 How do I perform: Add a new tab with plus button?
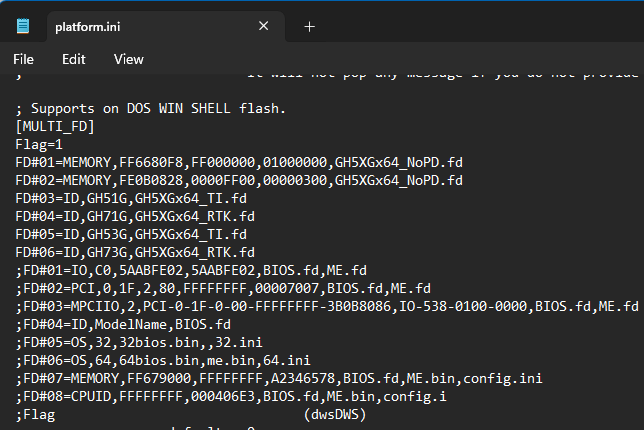click(309, 26)
